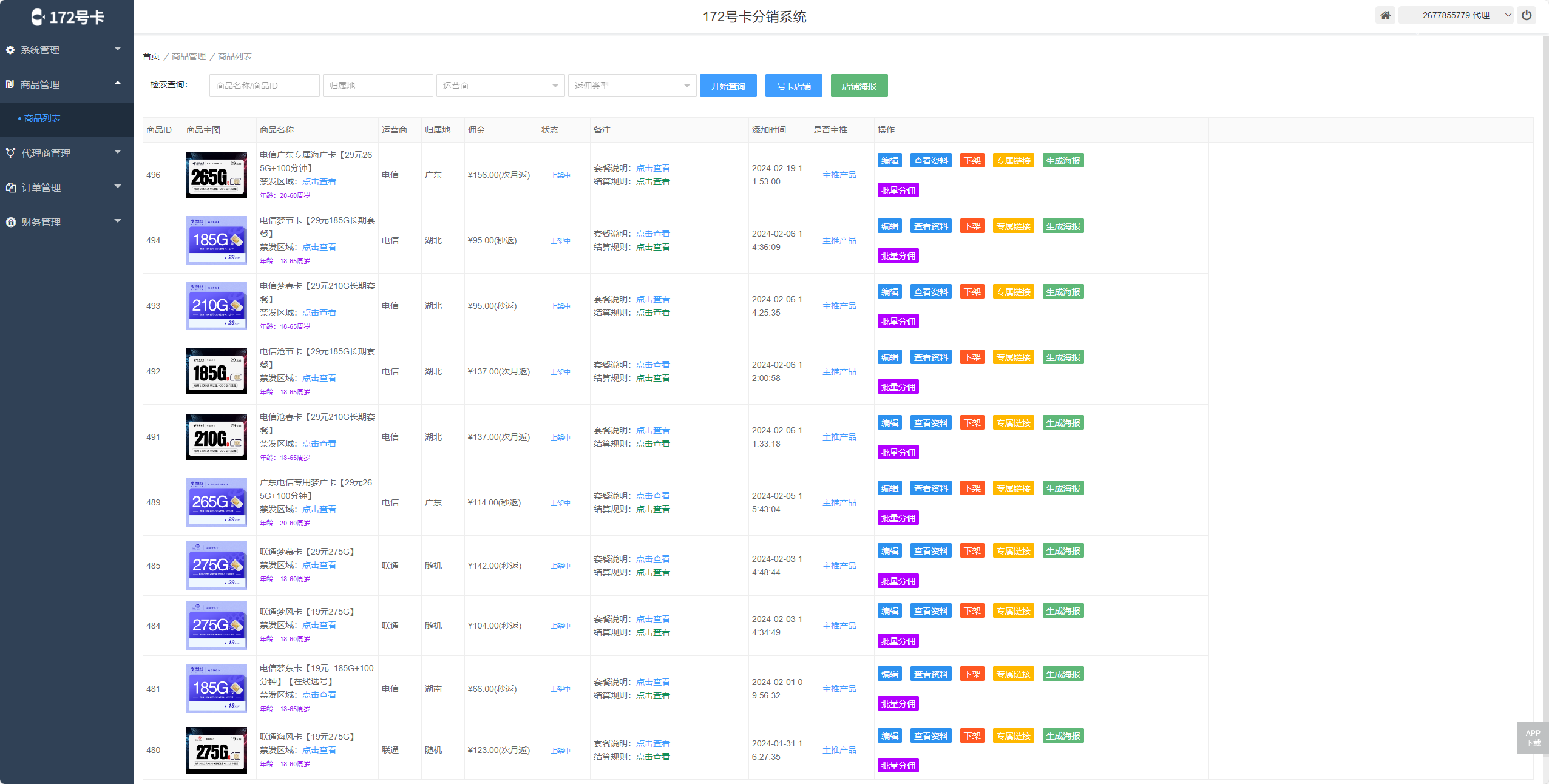Collapse the 商品管理 menu arrow
1549x784 pixels.
pyautogui.click(x=118, y=83)
